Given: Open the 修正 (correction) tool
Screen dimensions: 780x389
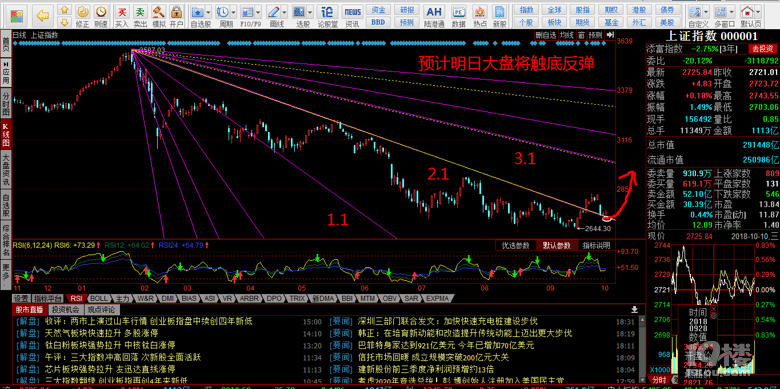Looking at the screenshot, I should [x=83, y=15].
